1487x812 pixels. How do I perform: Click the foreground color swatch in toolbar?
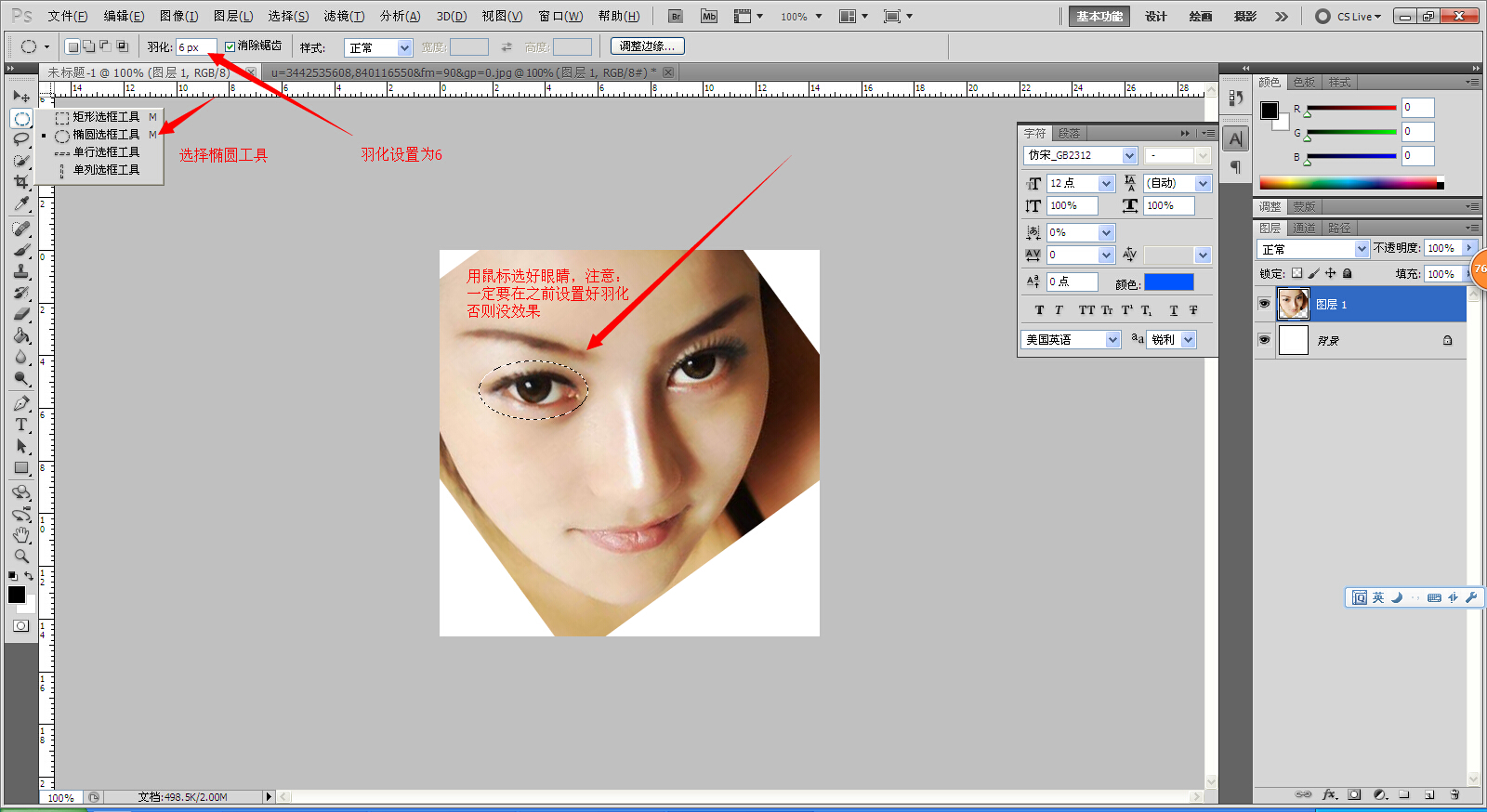click(16, 595)
